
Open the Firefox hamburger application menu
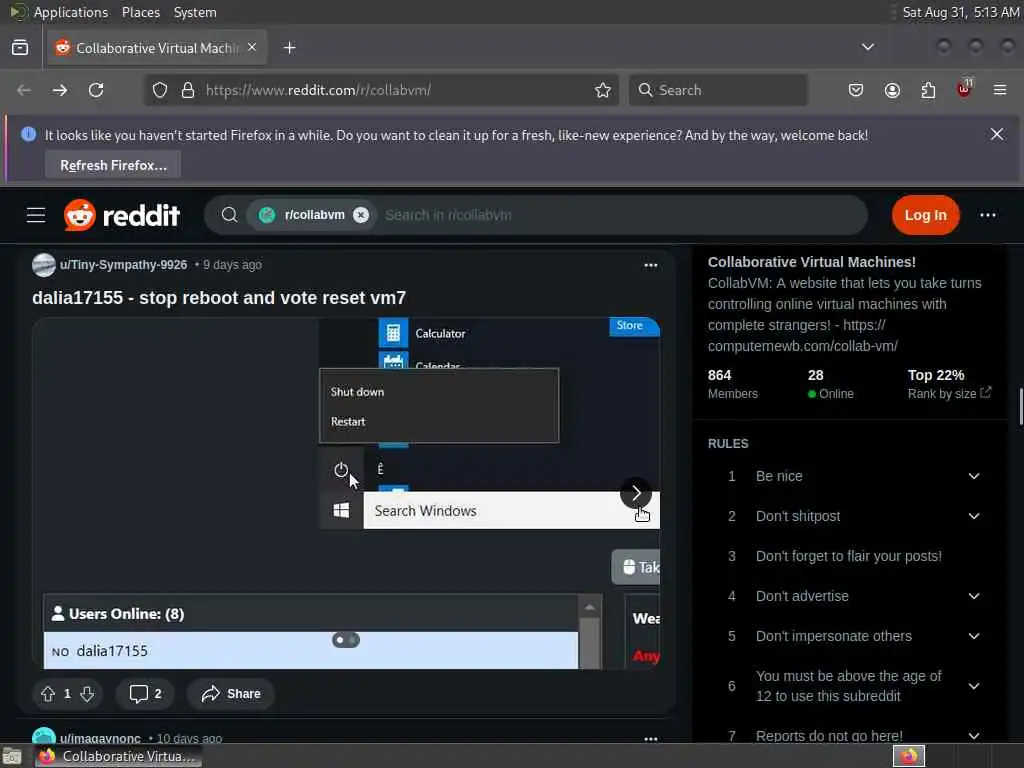pyautogui.click(x=1000, y=90)
